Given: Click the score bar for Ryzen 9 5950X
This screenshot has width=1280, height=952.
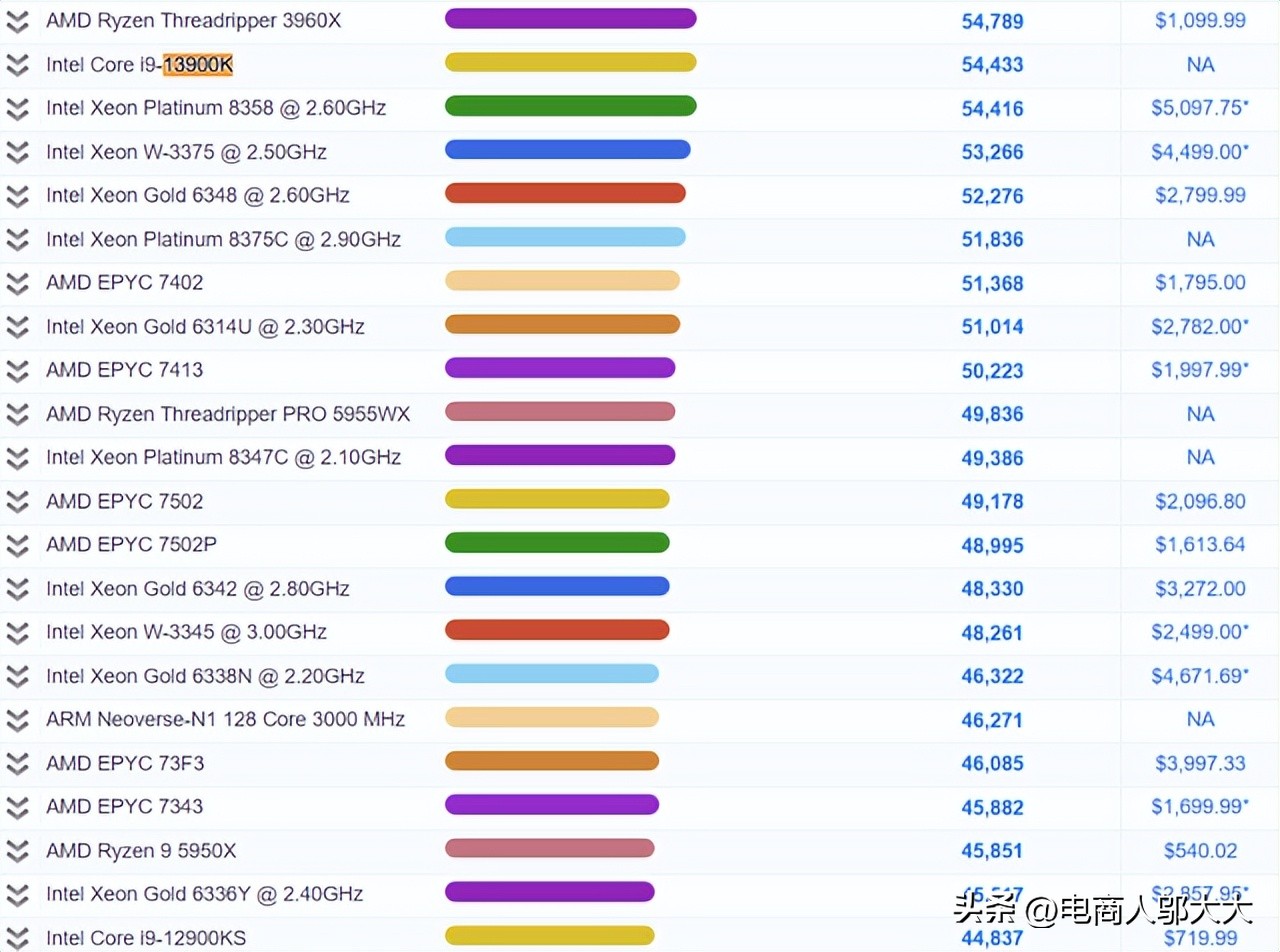Looking at the screenshot, I should coord(549,848).
